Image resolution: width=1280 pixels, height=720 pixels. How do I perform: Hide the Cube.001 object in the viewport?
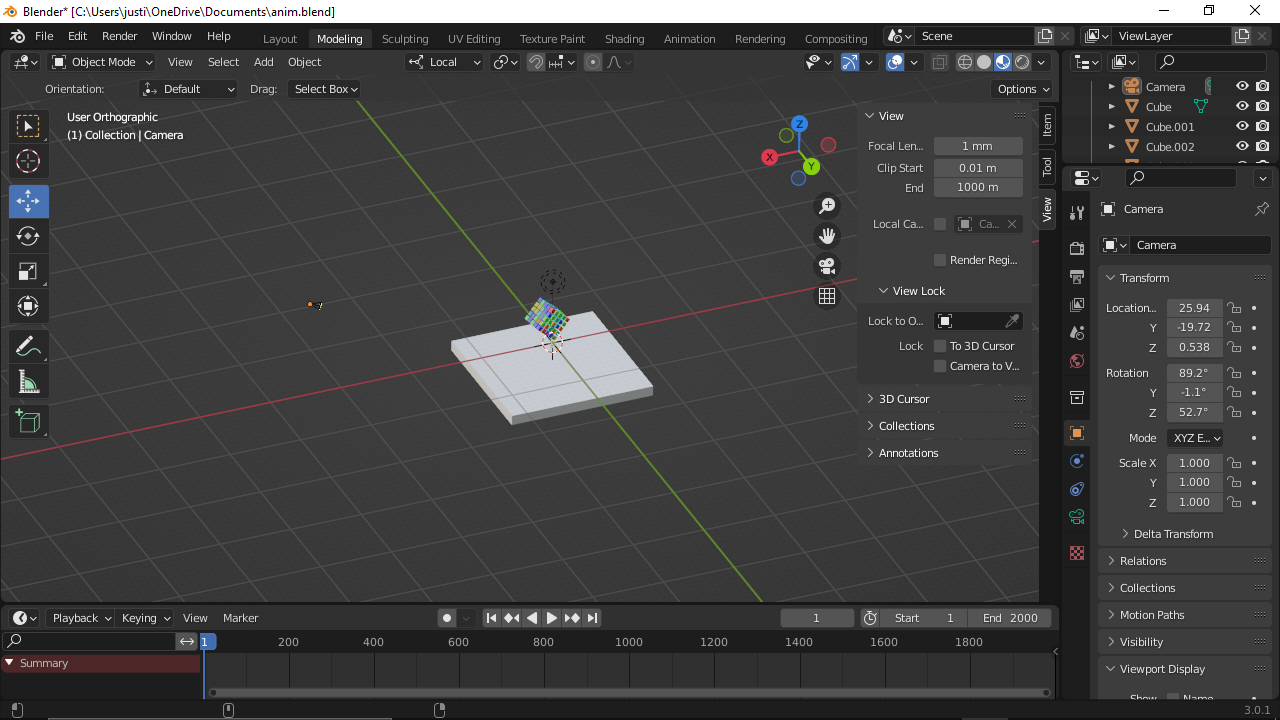click(x=1243, y=126)
